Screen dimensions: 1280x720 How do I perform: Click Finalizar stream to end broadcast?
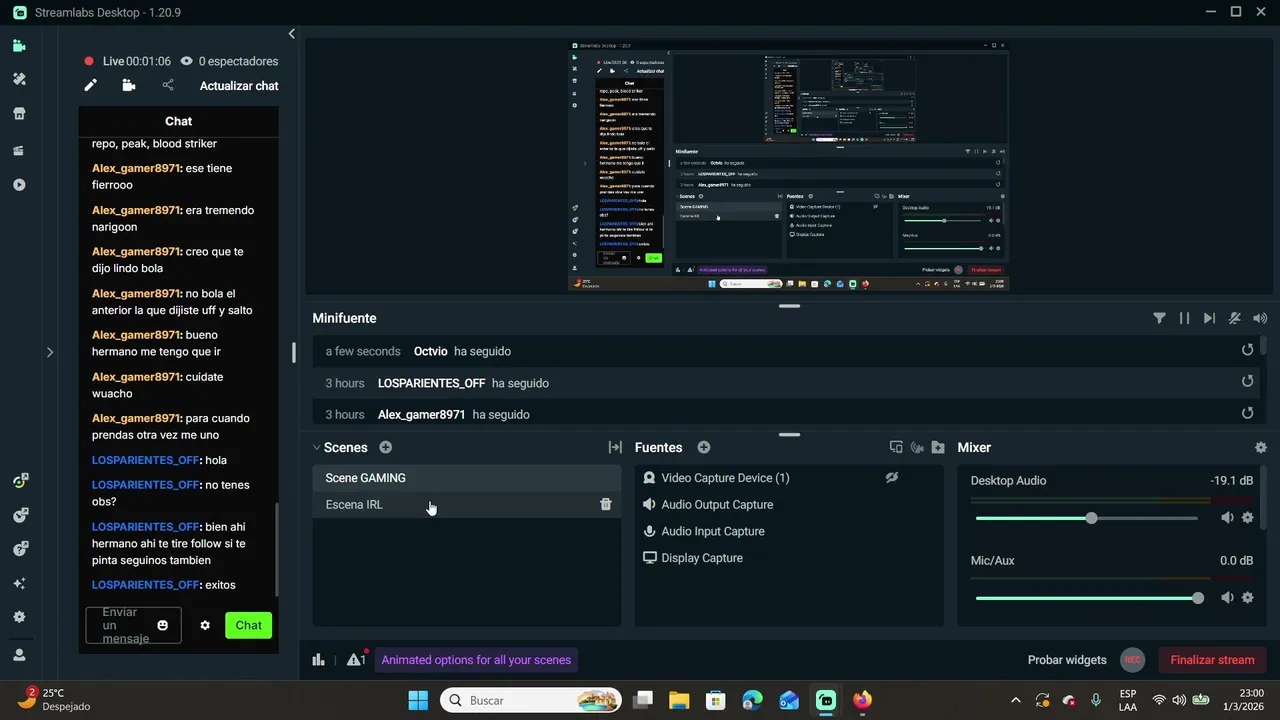coord(1212,660)
